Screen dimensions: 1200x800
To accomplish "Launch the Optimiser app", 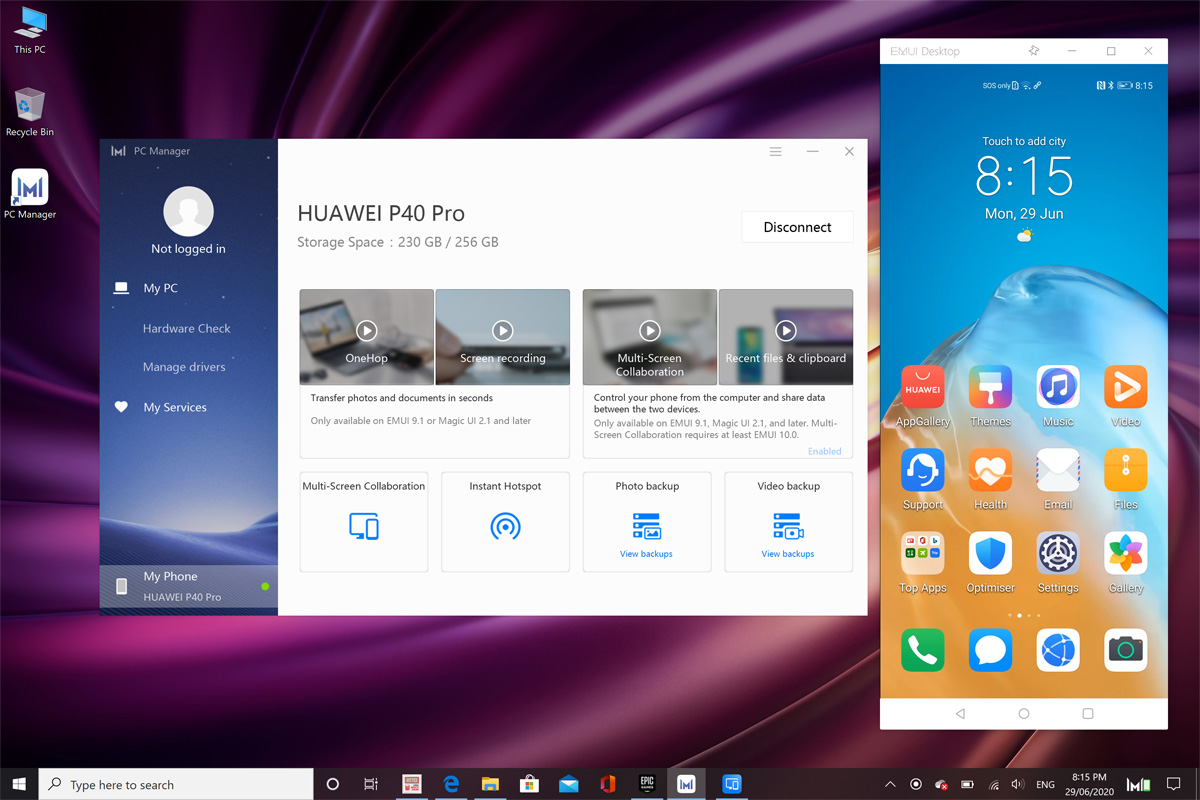I will [x=990, y=553].
